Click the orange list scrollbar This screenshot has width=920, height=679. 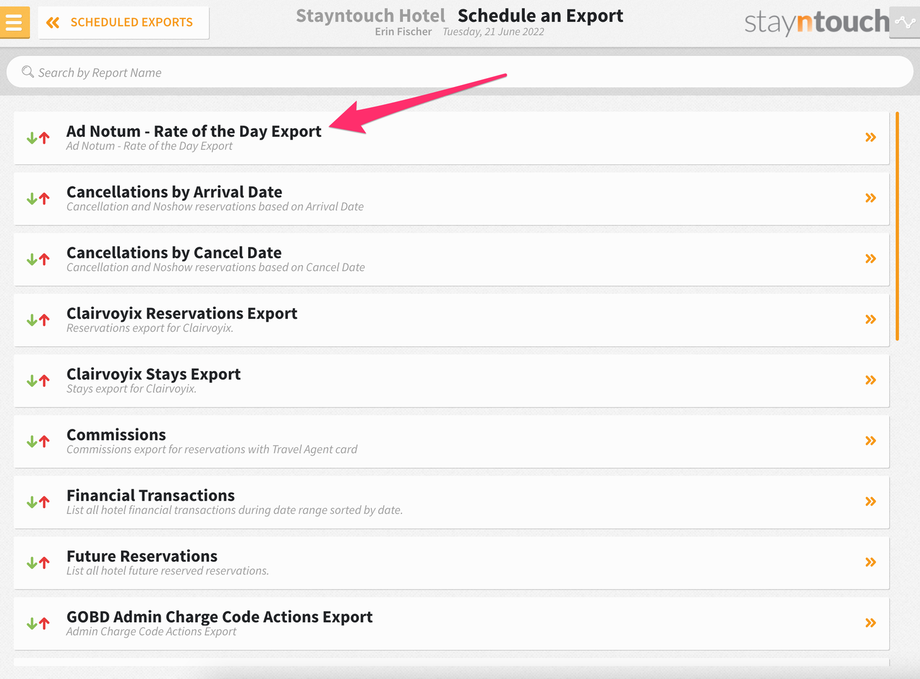[897, 226]
